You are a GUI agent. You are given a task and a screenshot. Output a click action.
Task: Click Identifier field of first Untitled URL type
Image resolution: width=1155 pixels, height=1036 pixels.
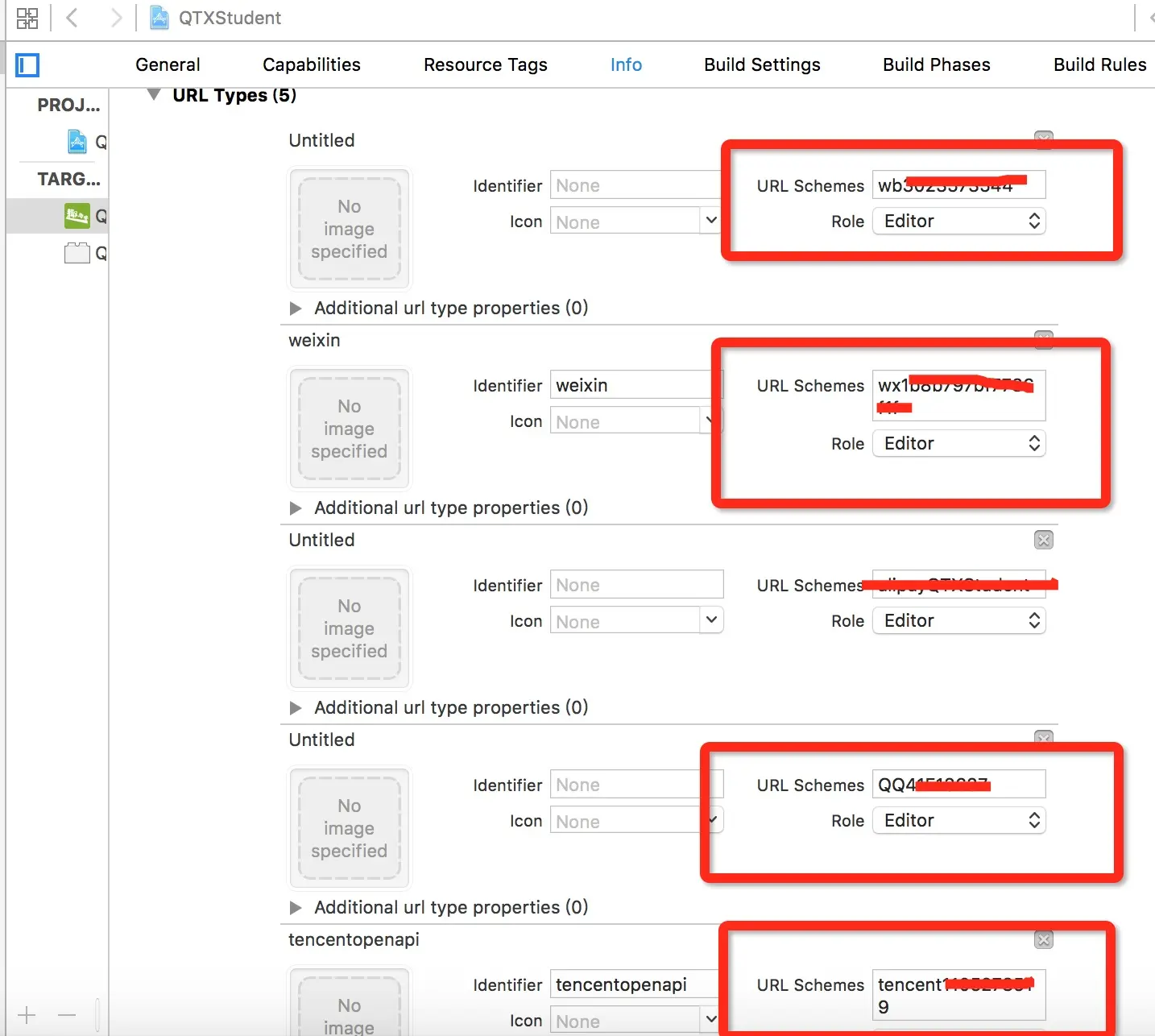click(x=636, y=185)
